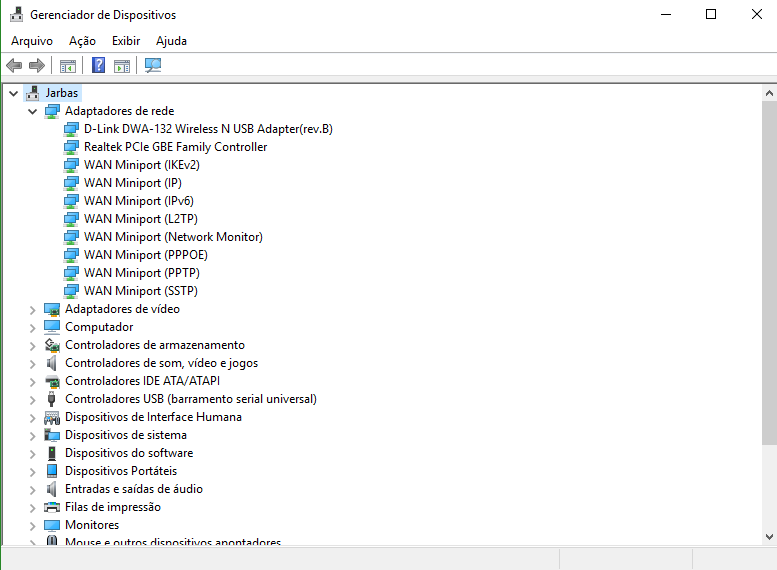Screen dimensions: 777x570
Task: Select 'D-Link DWA-132 Wireless N USB Adapter(rev.B)' text
Action: 208,129
